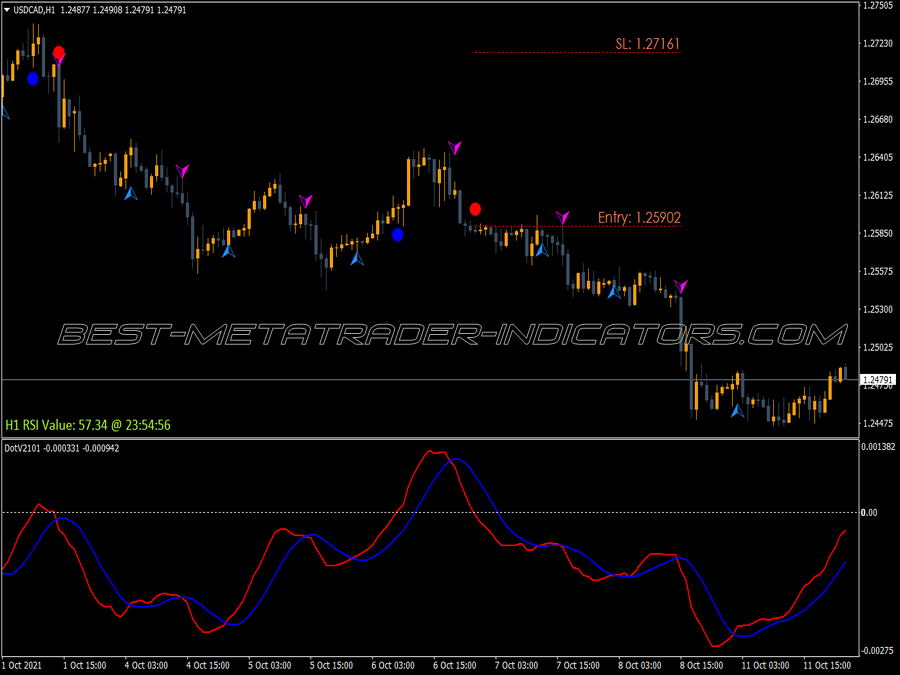Click the blue up arrow after the 4 Oct 15:00 low
Viewport: 900px width, 675px height.
[x=228, y=250]
